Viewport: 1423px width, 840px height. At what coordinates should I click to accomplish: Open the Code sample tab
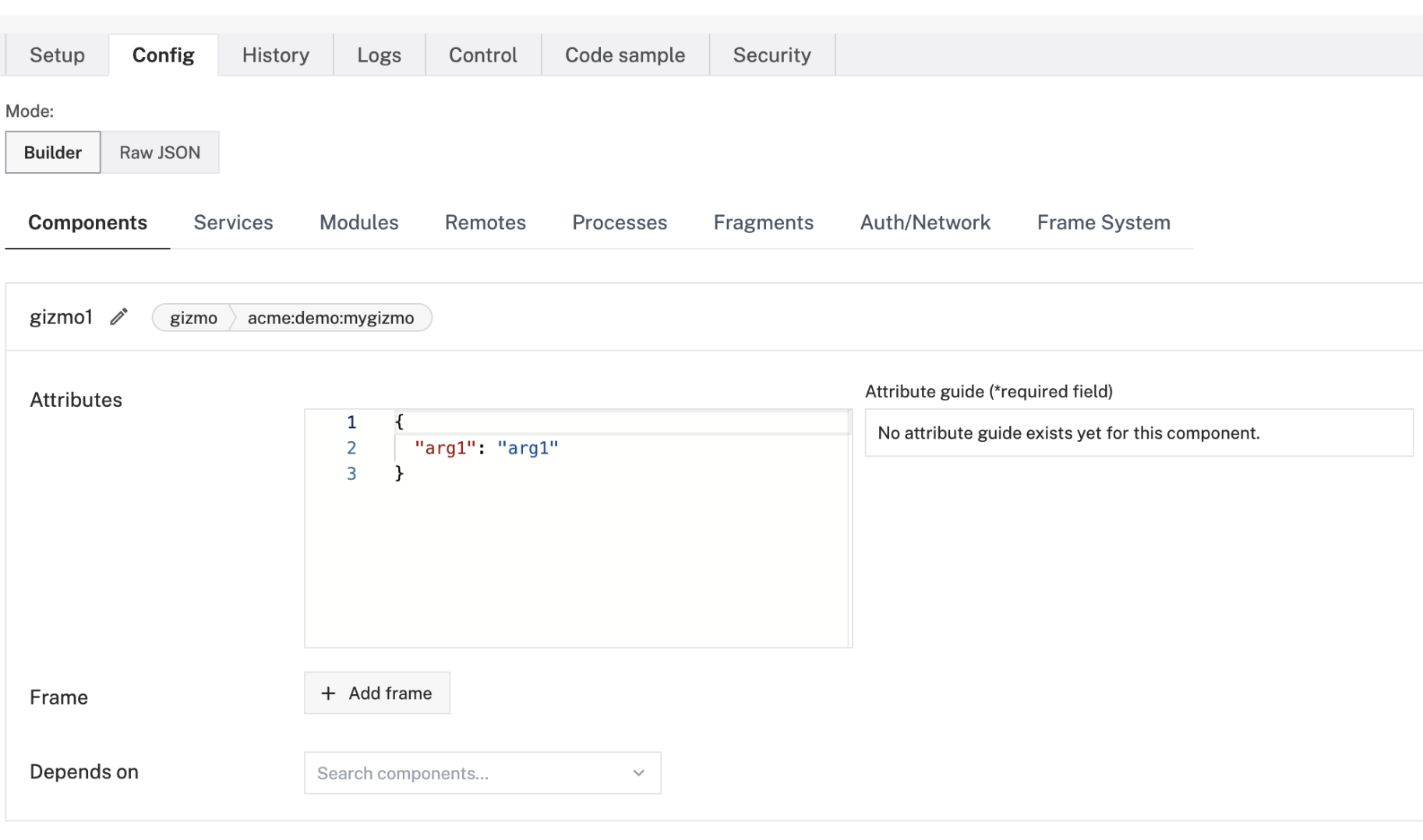click(x=625, y=55)
